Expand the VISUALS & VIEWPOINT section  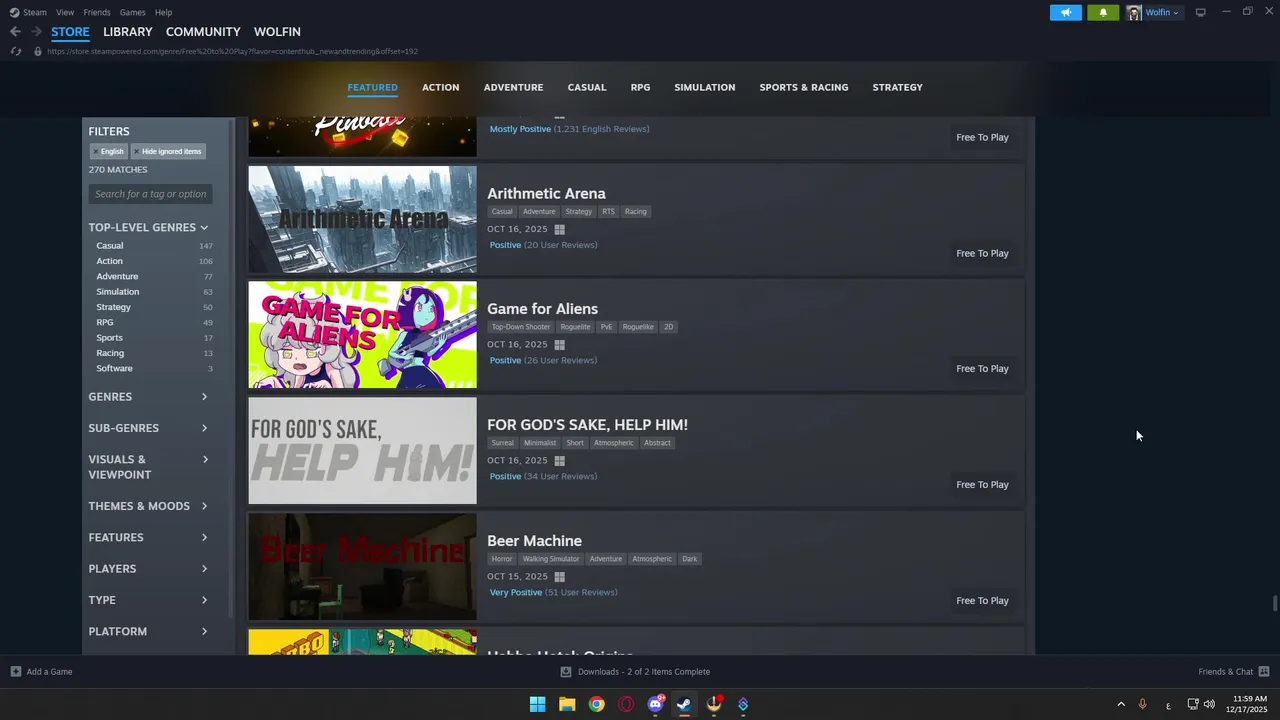(x=148, y=467)
